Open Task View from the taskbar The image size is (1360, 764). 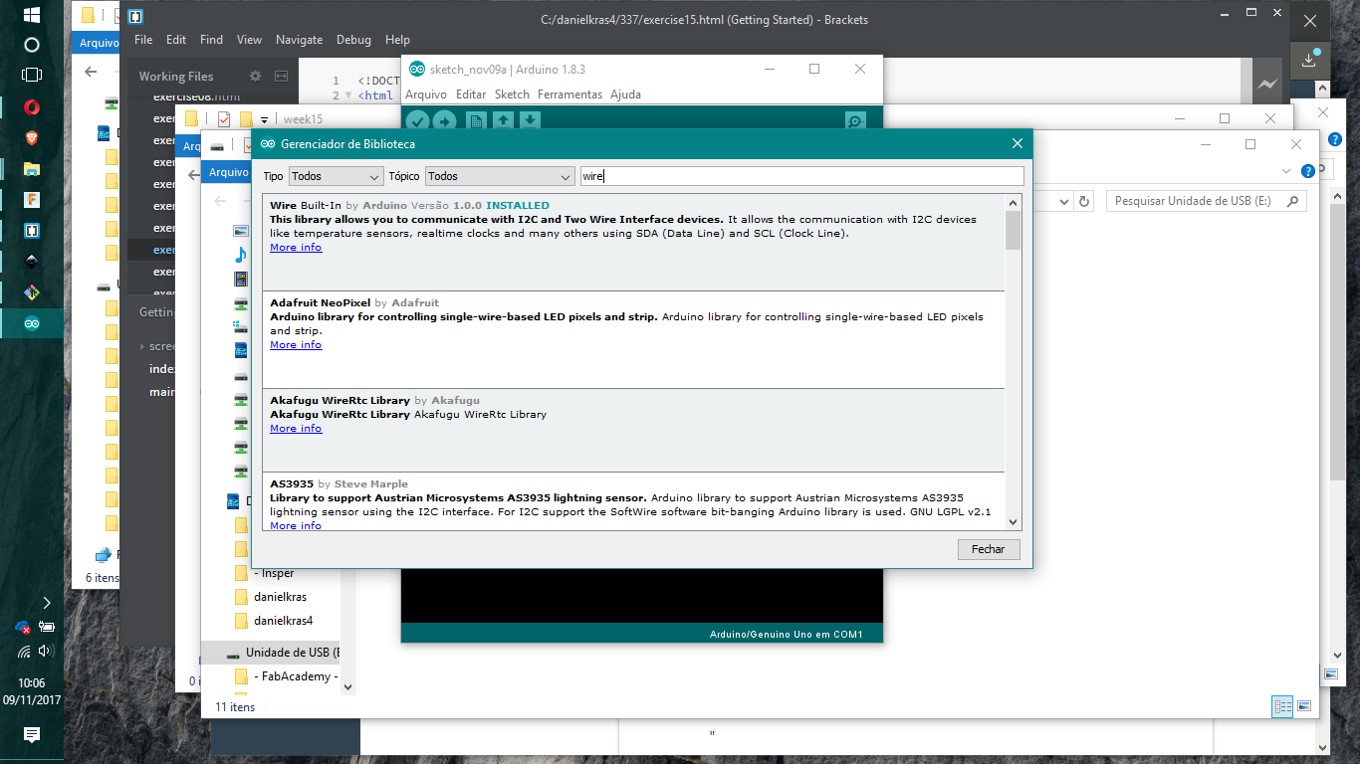tap(32, 75)
